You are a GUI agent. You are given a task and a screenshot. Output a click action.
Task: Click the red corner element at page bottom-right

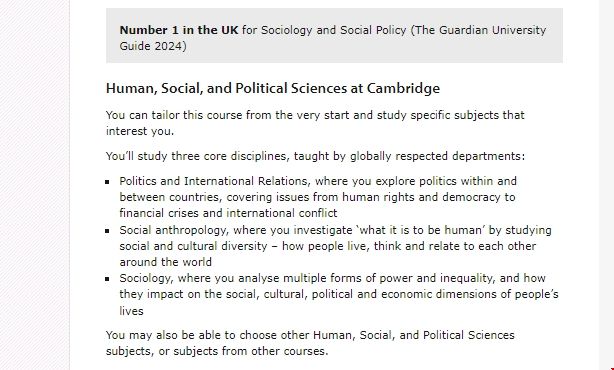[612, 368]
